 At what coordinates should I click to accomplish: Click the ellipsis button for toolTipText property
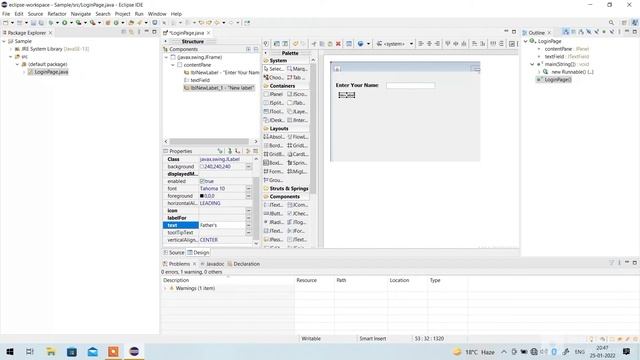tap(248, 233)
